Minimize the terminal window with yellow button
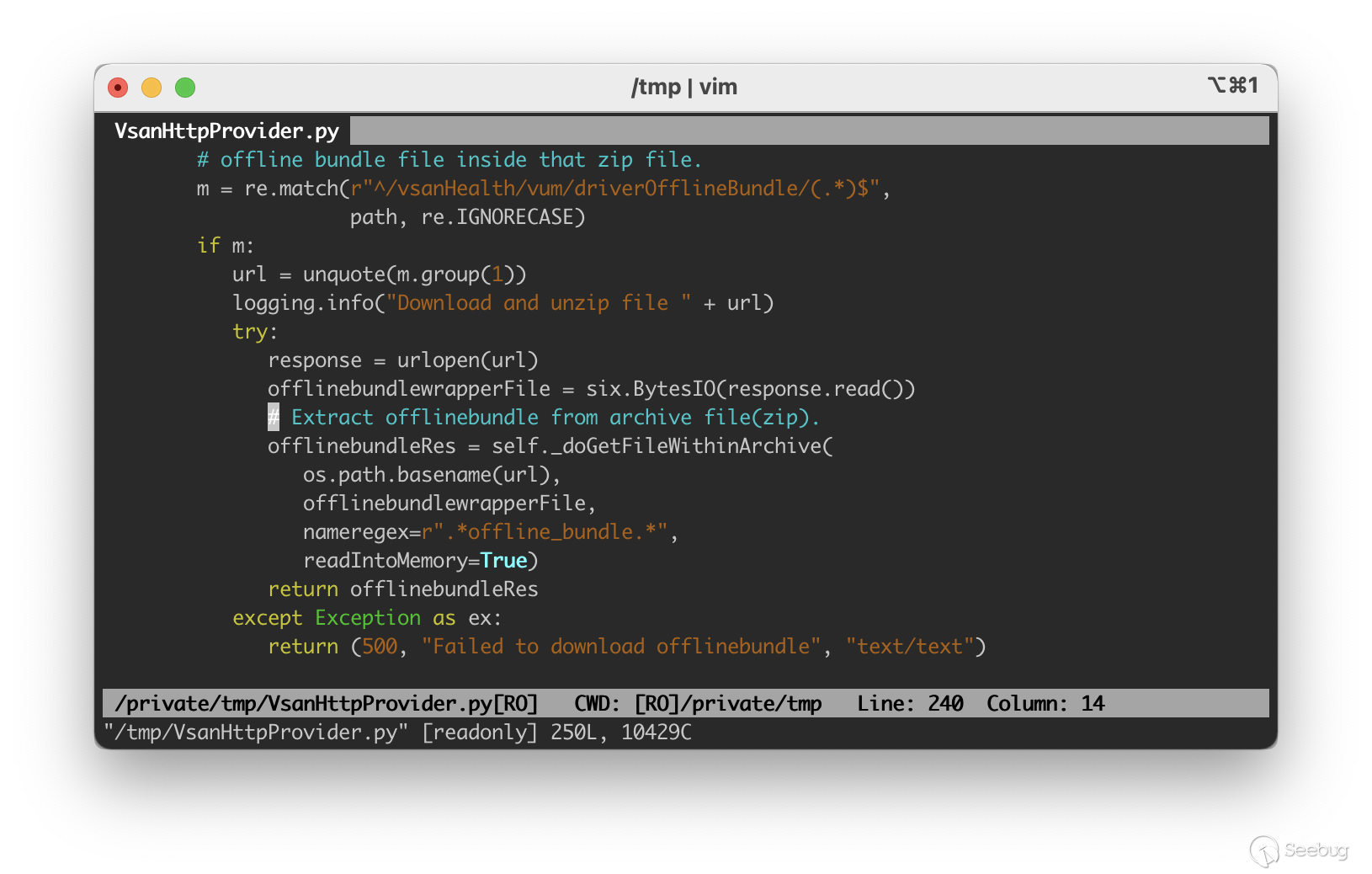The width and height of the screenshot is (1372, 874). coord(152,88)
